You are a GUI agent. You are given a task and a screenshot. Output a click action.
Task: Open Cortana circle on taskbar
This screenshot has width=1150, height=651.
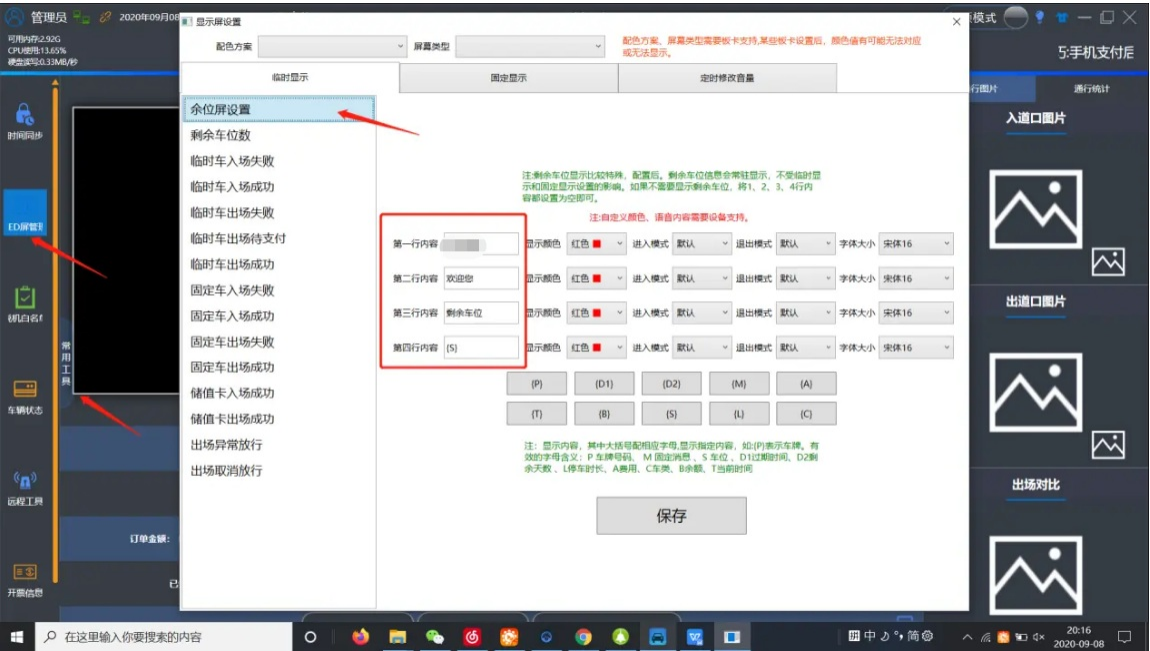310,636
